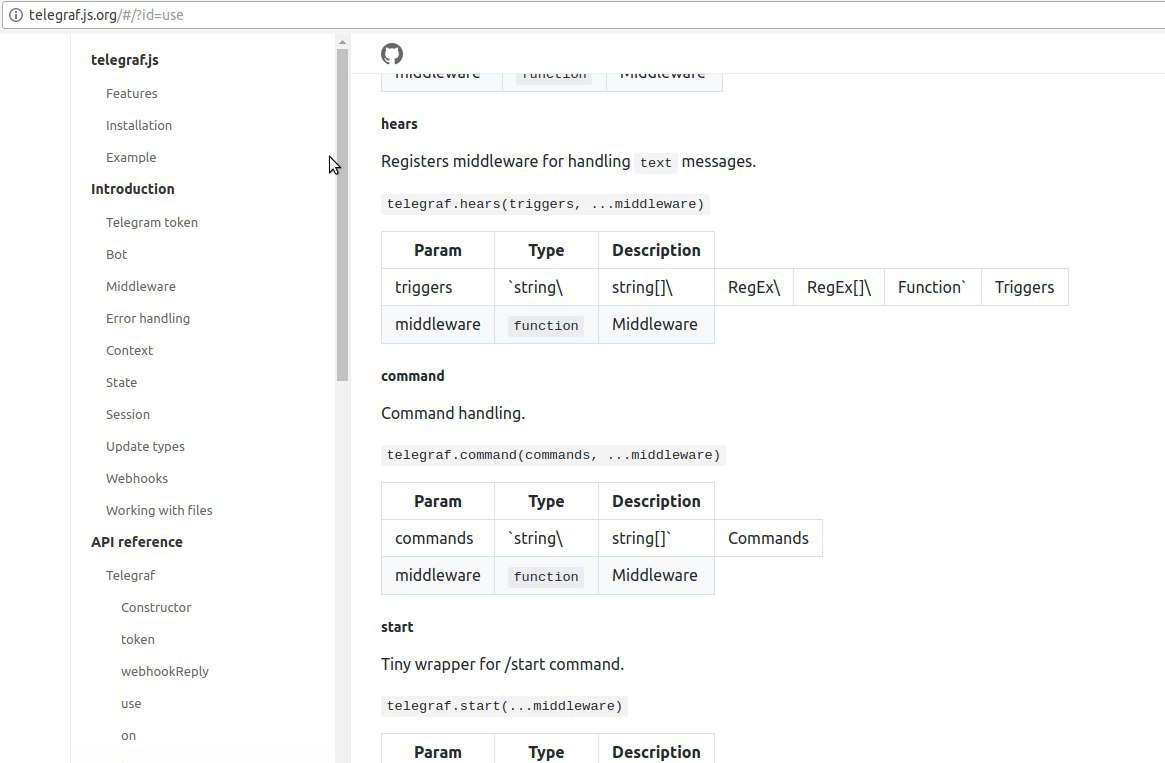Open the Session section link
Screen dimensions: 1165x763
(128, 414)
